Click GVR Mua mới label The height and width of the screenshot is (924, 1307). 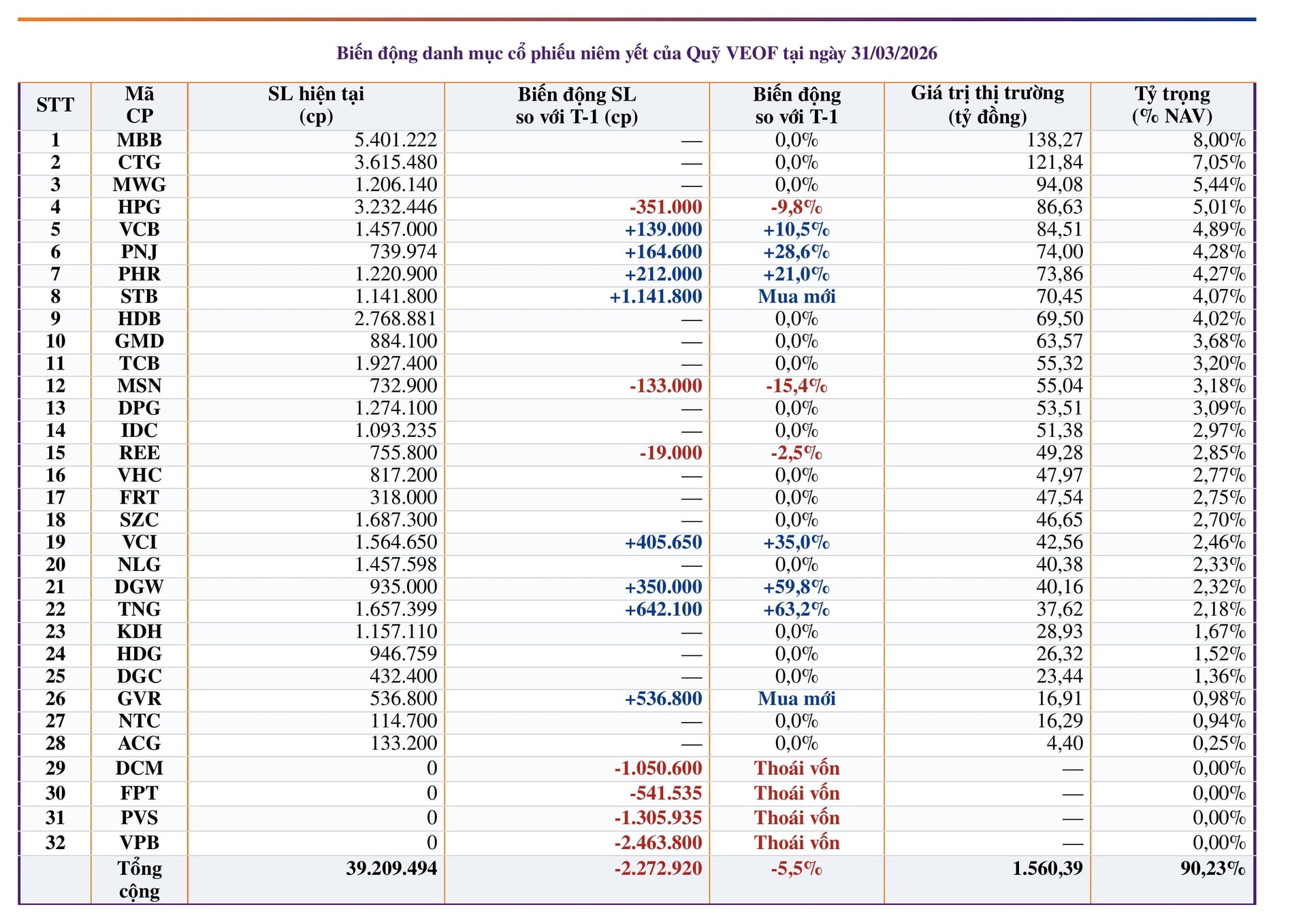tap(796, 699)
